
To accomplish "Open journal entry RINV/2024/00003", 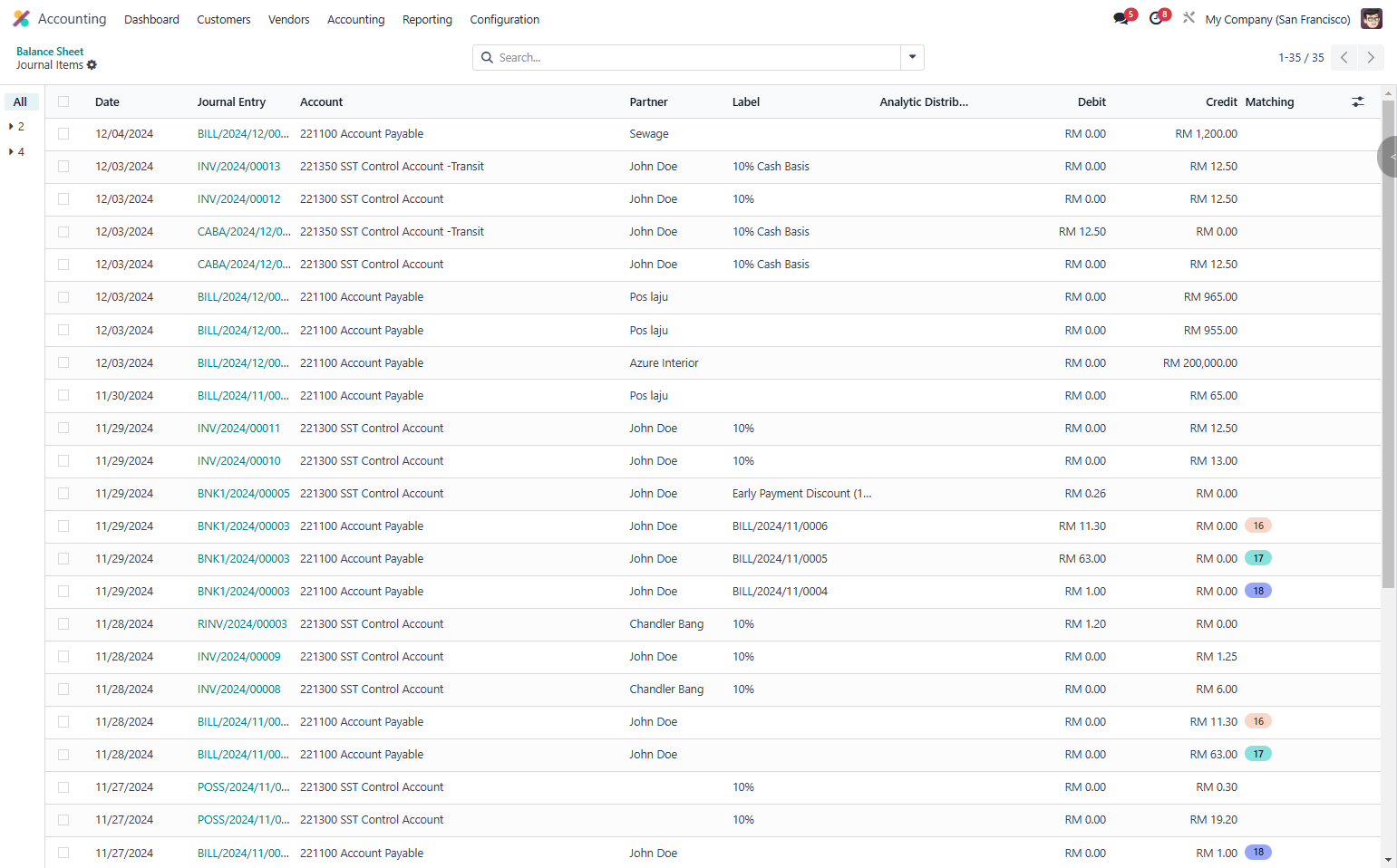I will 242,623.
